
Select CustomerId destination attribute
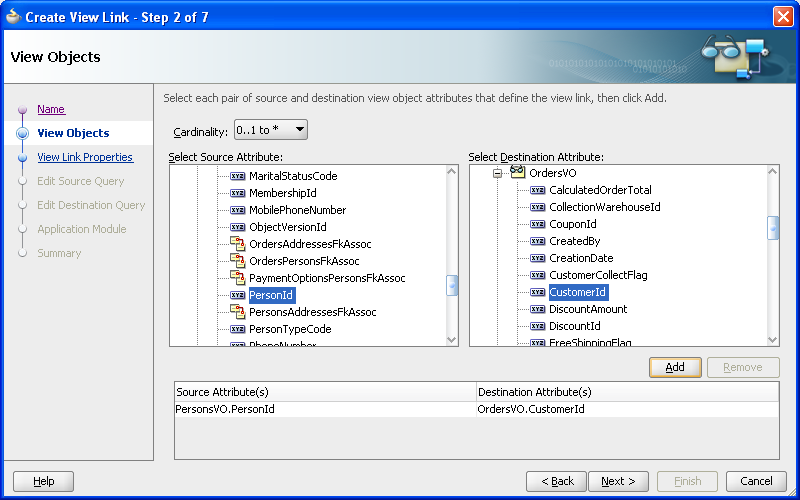(578, 292)
